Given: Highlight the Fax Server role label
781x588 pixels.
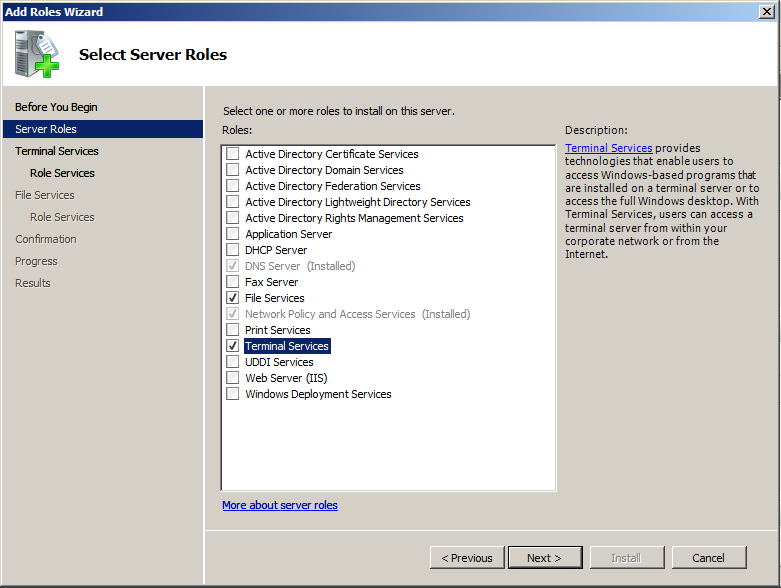Looking at the screenshot, I should 272,282.
